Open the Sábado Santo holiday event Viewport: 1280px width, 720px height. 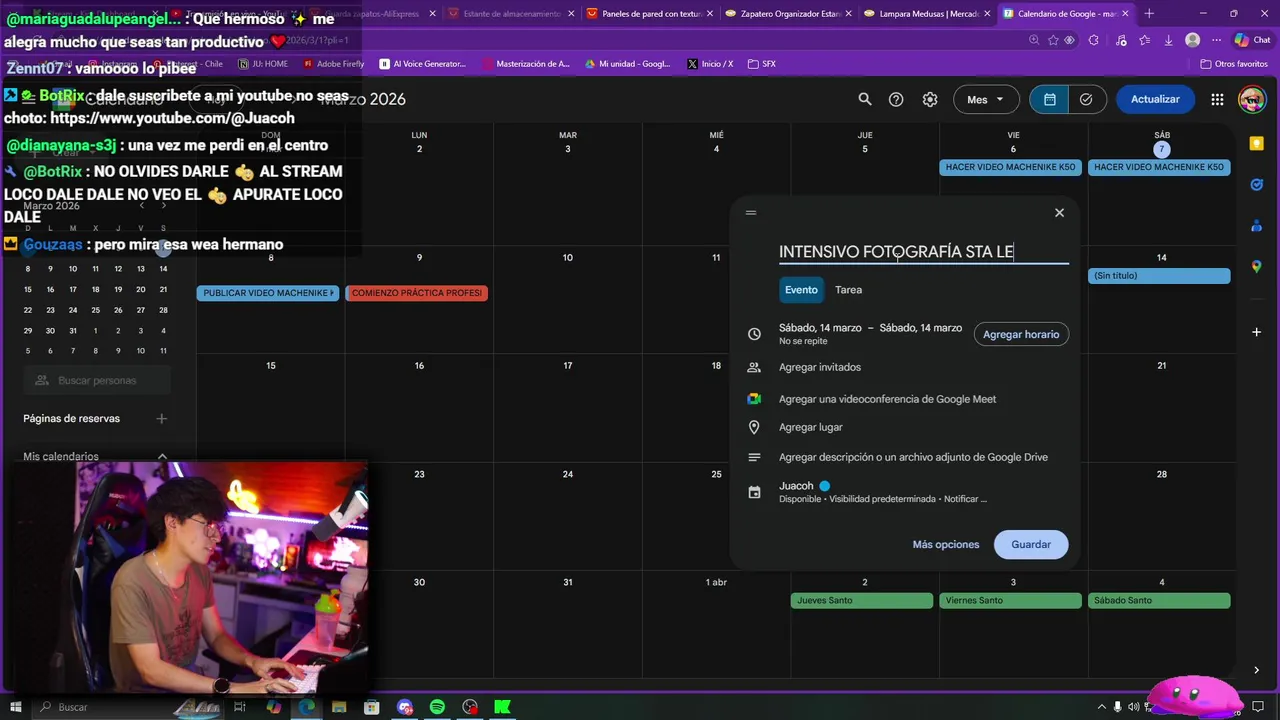pyautogui.click(x=1158, y=601)
